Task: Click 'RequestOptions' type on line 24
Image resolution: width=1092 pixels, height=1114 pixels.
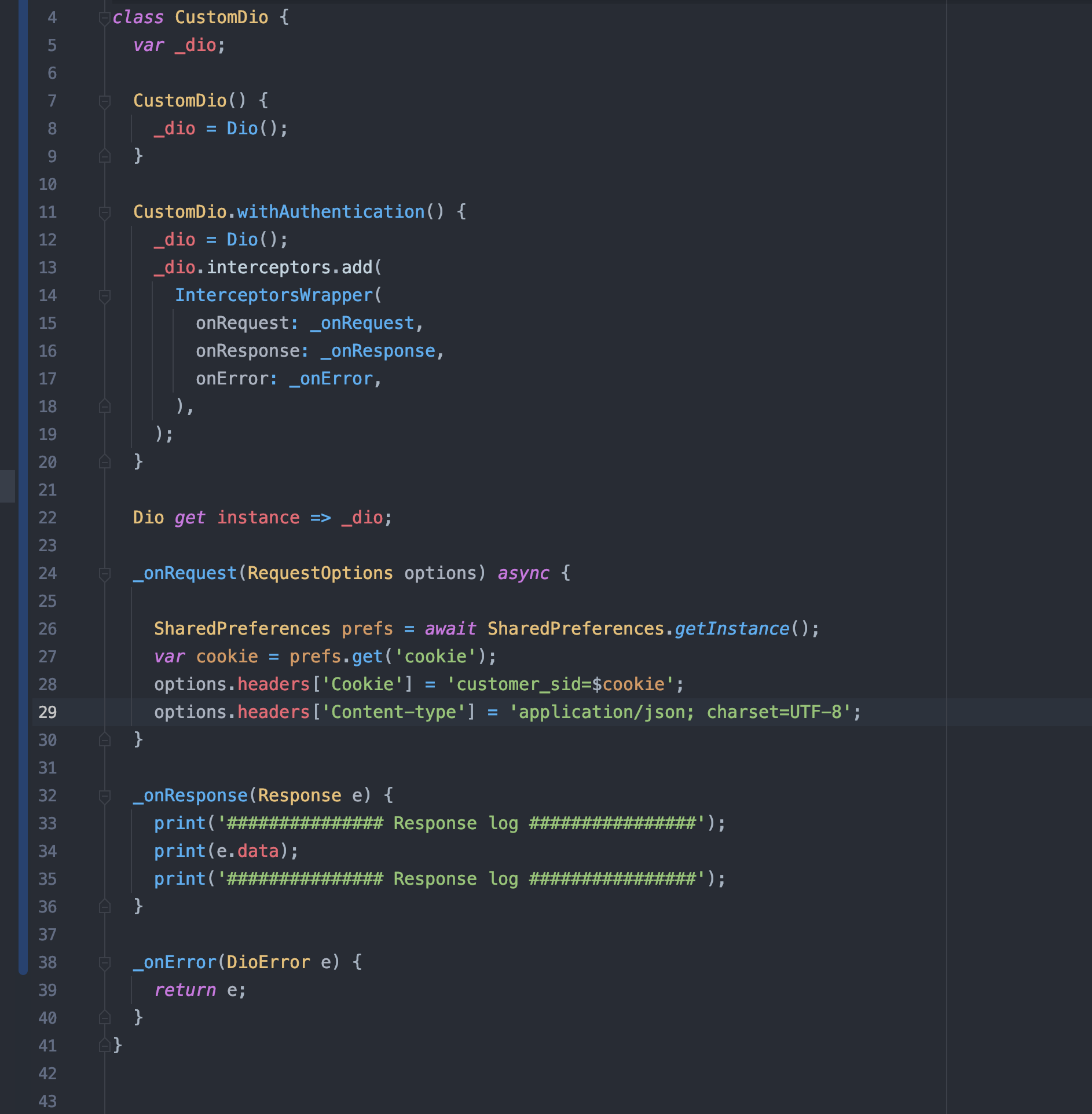Action: pos(320,573)
